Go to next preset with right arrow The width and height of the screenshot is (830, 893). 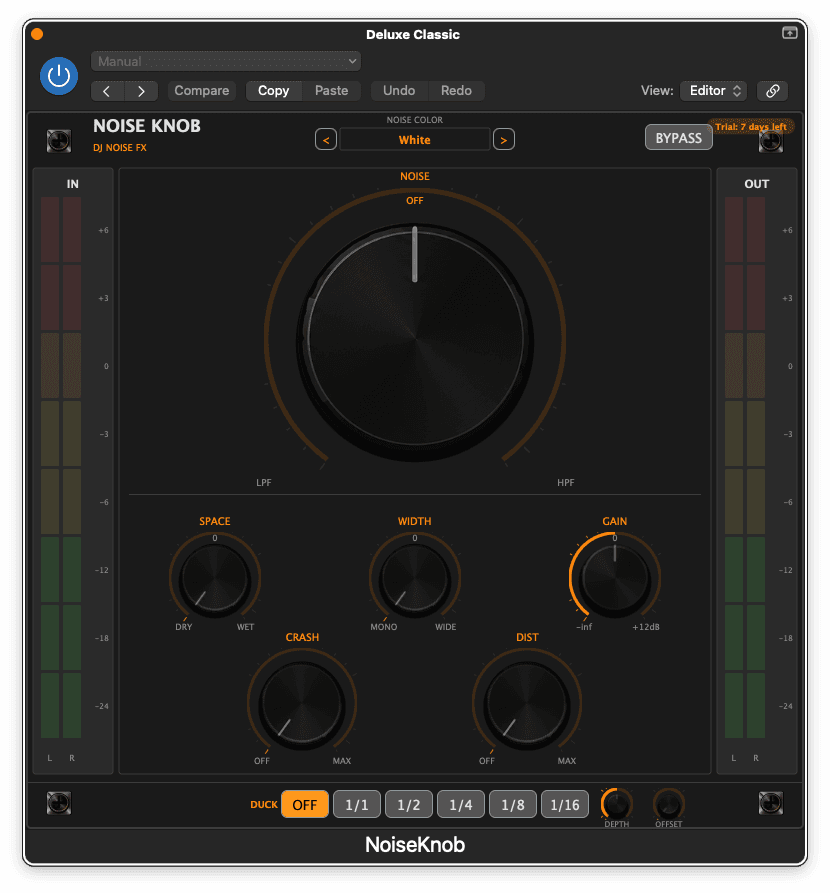[x=141, y=91]
